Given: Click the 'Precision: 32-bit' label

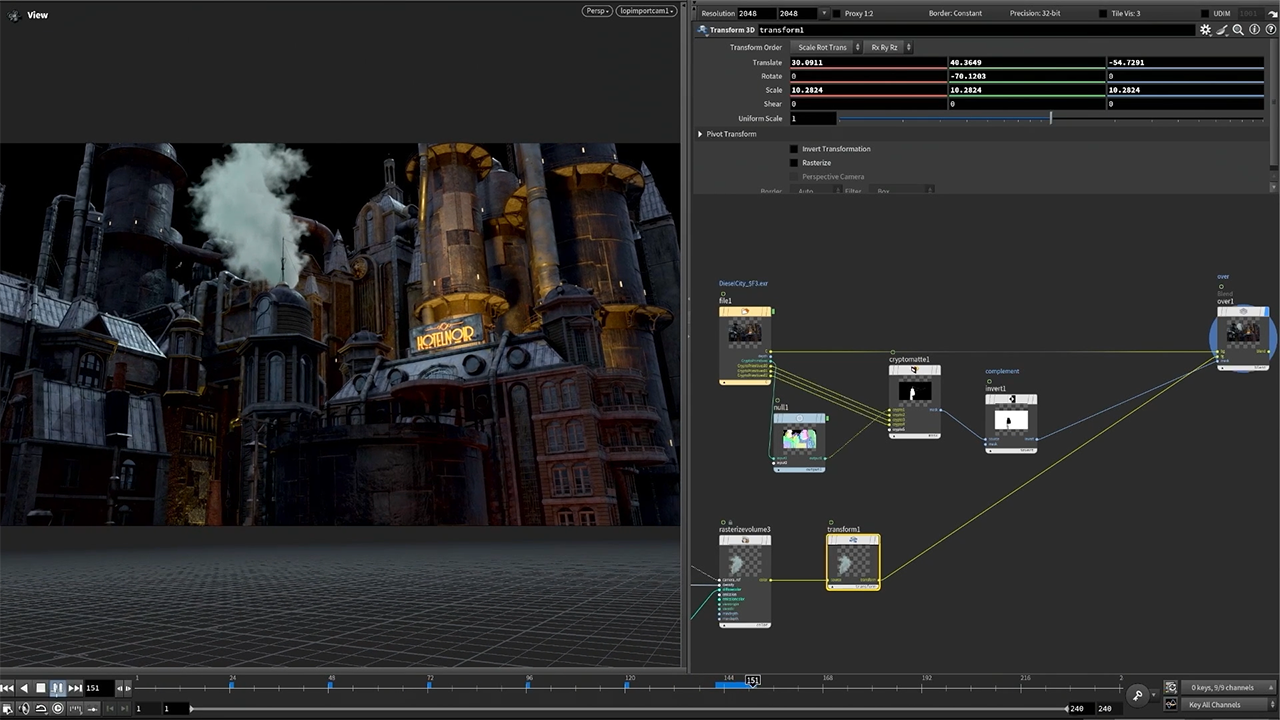Looking at the screenshot, I should pyautogui.click(x=1035, y=14).
